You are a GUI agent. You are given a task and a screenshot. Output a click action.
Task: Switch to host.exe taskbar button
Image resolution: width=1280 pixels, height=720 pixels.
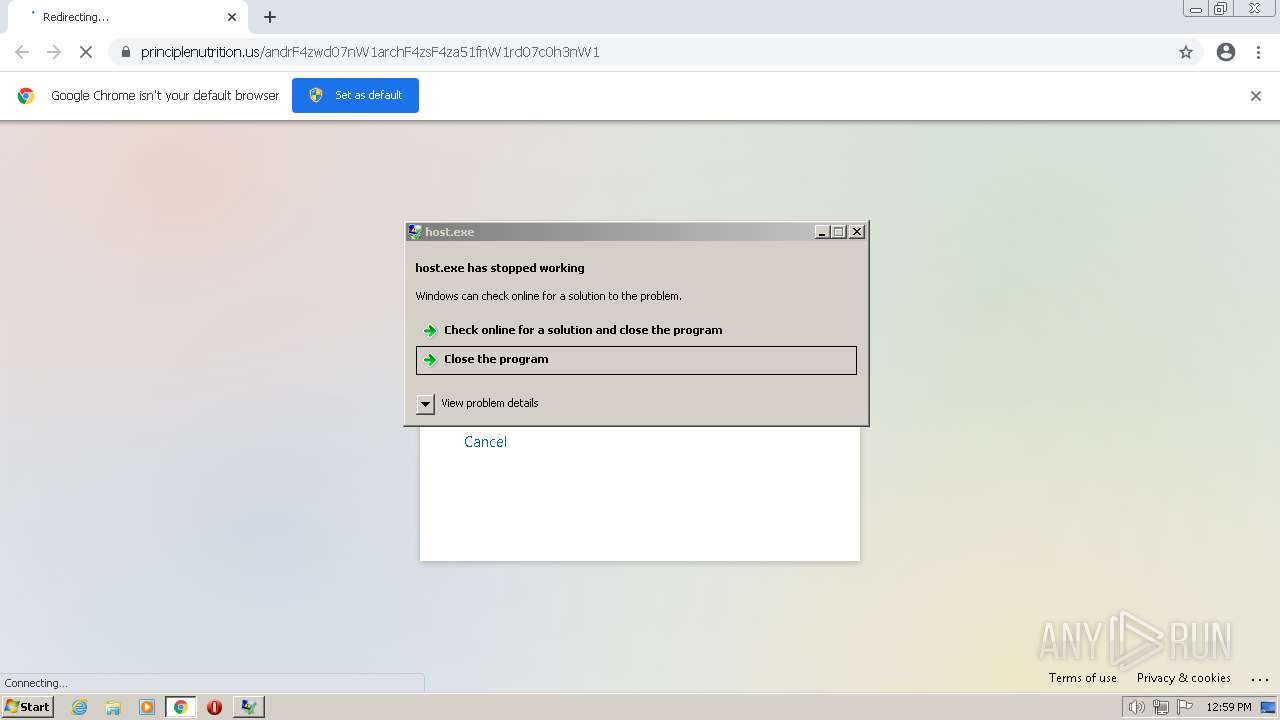pyautogui.click(x=248, y=707)
